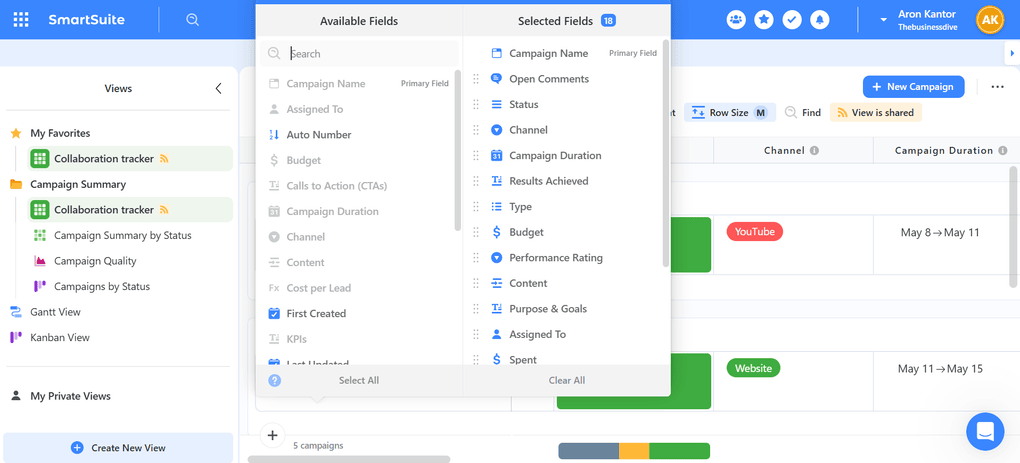The height and width of the screenshot is (463, 1020).
Task: Click the Open Comments field icon
Action: point(496,79)
